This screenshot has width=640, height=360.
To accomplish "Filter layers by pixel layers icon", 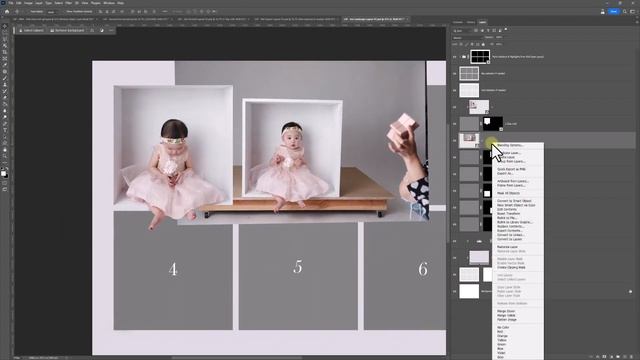I will coord(476,31).
